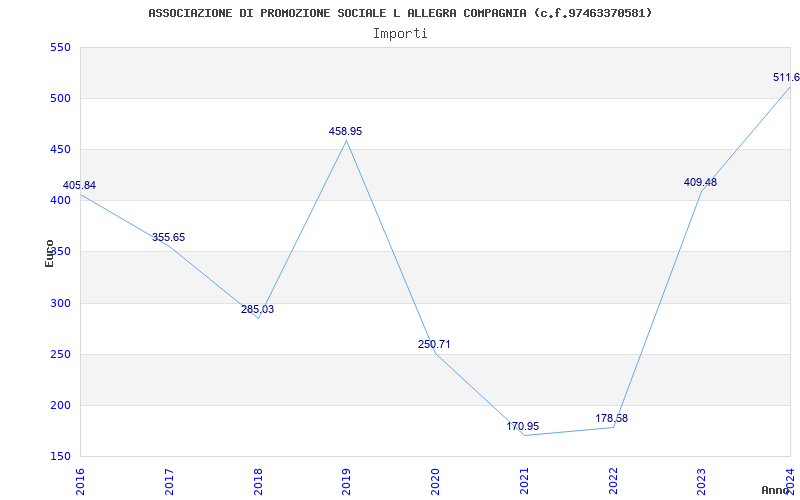The image size is (800, 500).
Task: Click the Euro vertical axis title
Action: [x=49, y=253]
